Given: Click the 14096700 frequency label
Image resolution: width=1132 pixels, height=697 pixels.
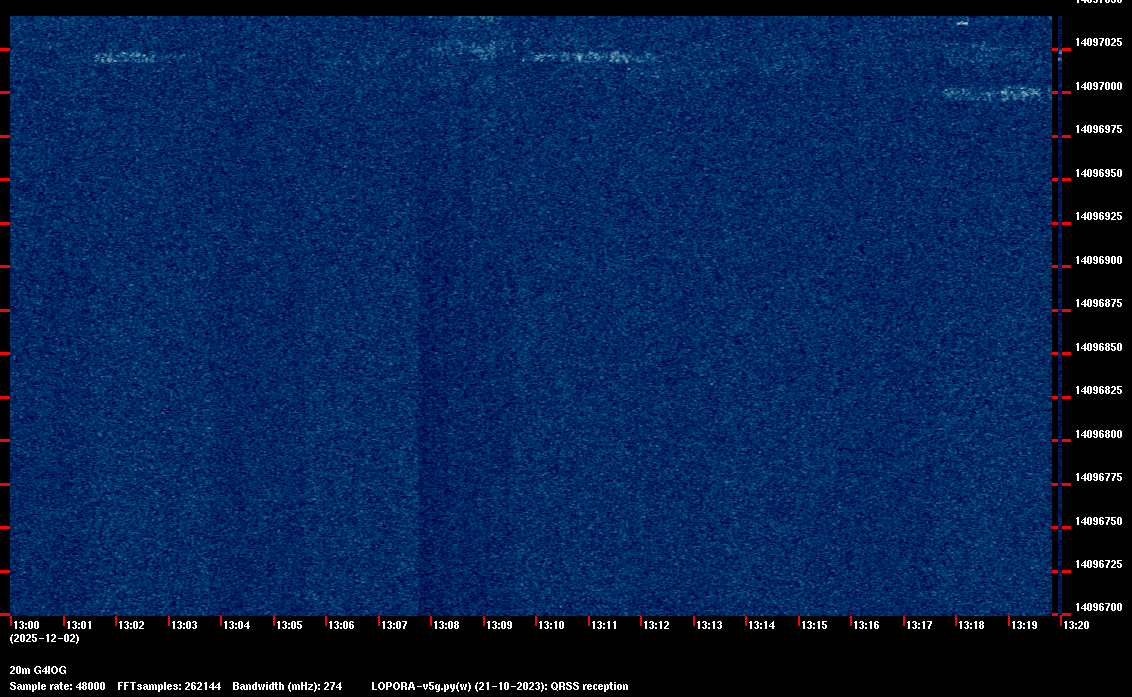Looking at the screenshot, I should (1099, 607).
